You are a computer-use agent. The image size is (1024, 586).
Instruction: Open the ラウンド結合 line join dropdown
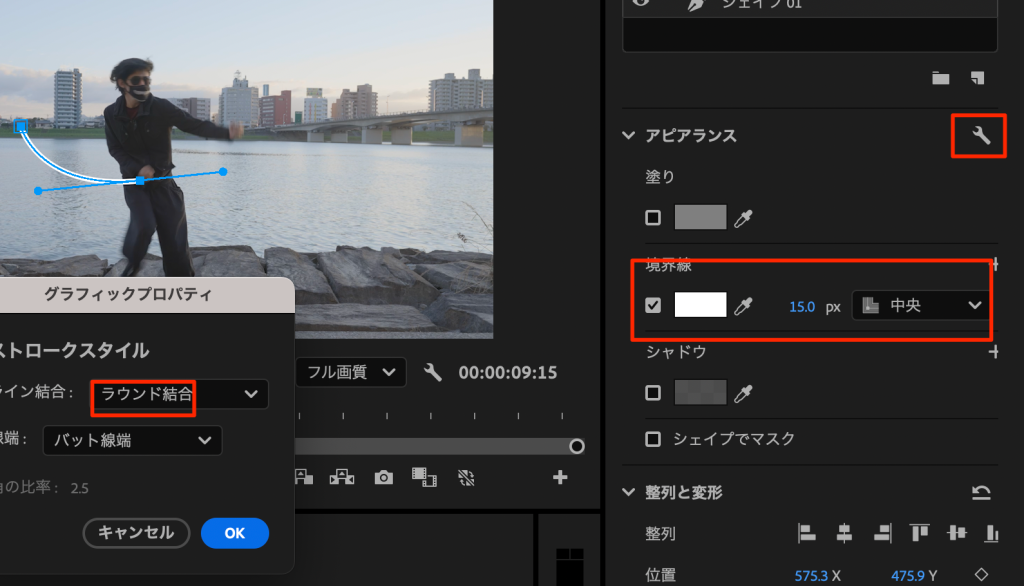click(x=180, y=394)
